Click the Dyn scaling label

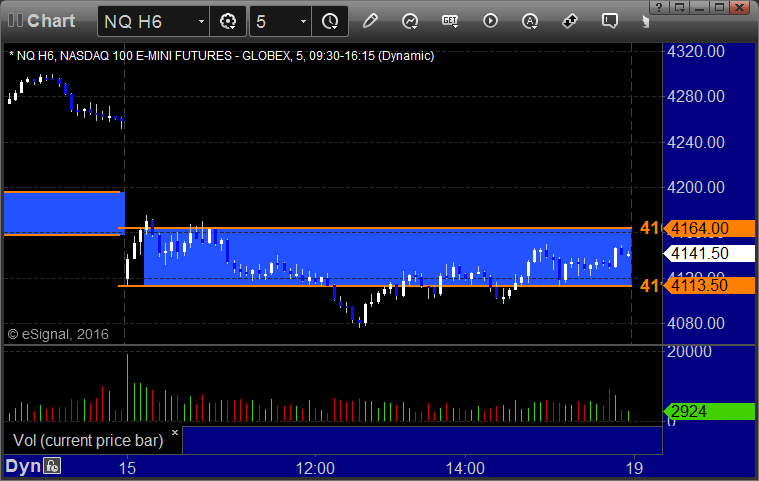click(23, 466)
